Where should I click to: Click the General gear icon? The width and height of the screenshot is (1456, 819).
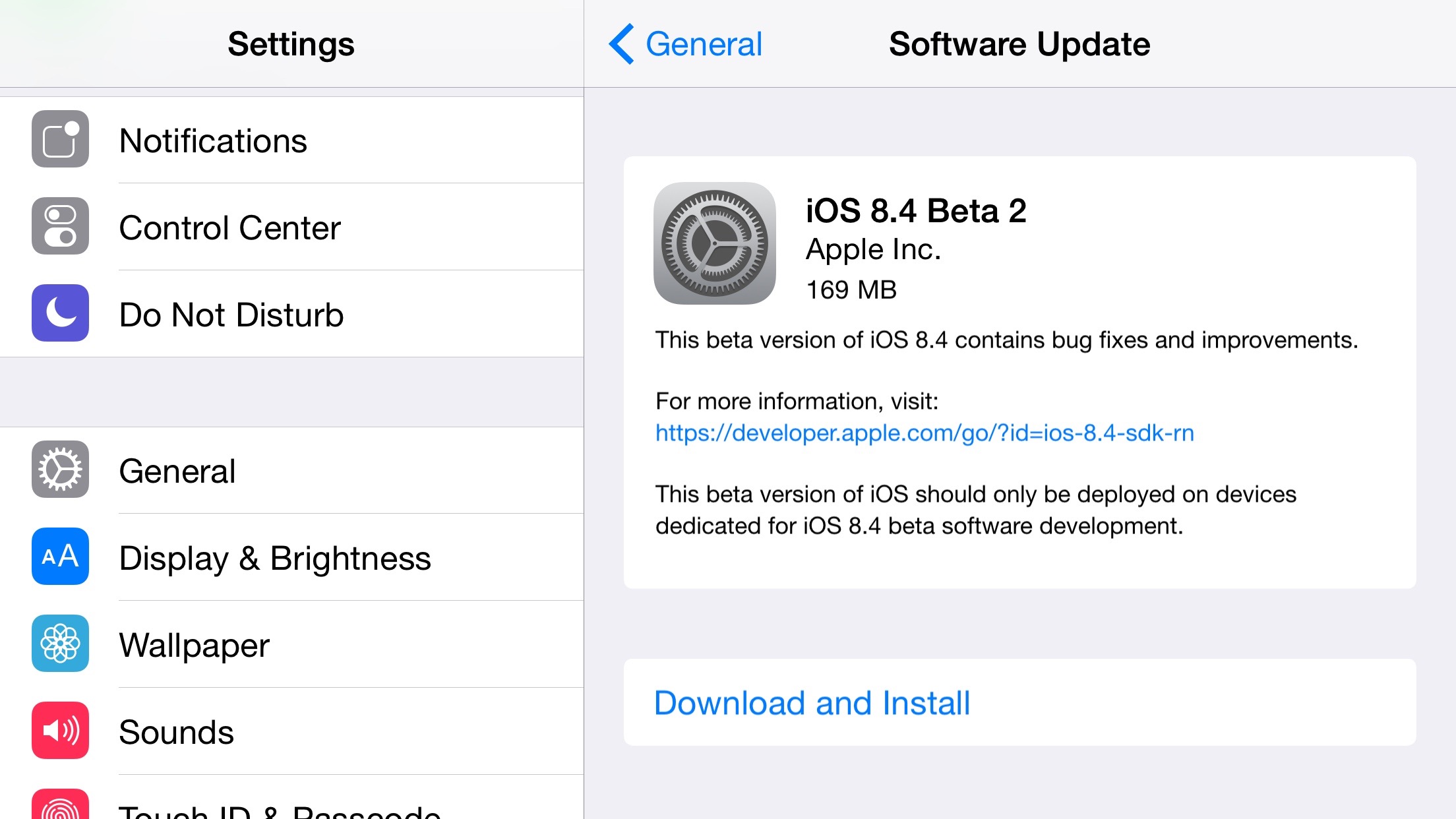60,470
